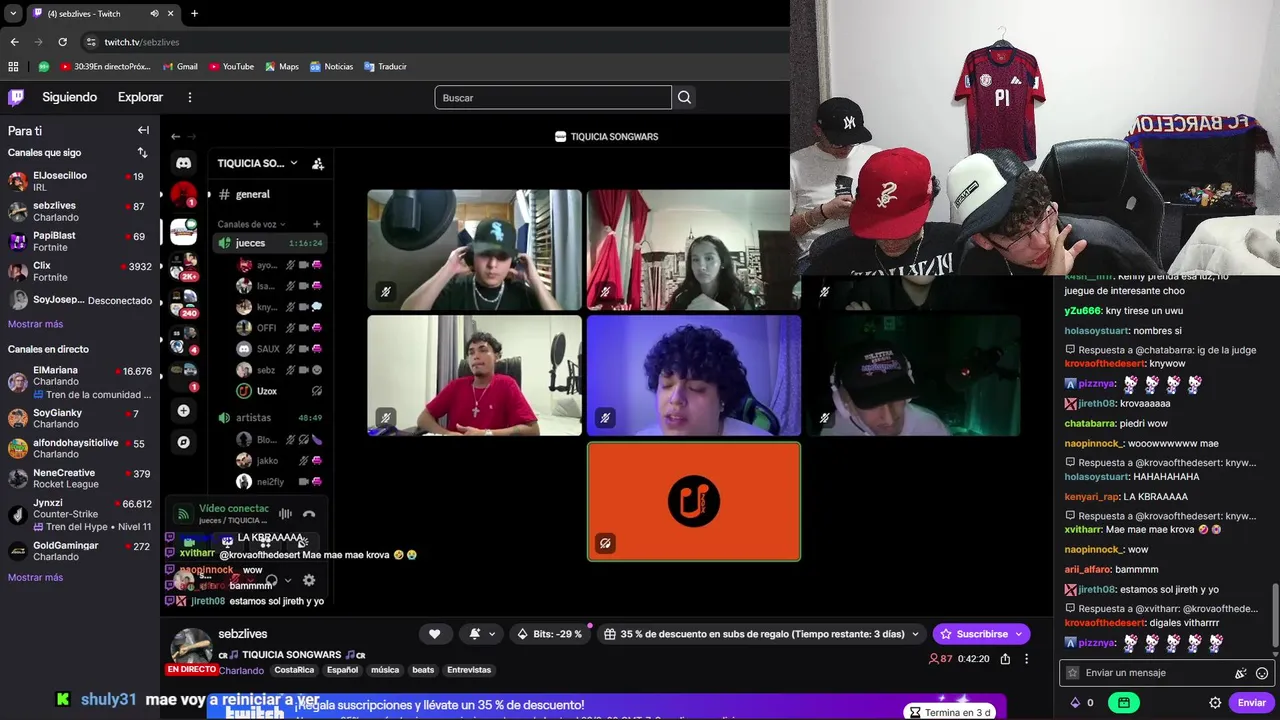
Task: Reload the page in Chrome
Action: [62, 42]
